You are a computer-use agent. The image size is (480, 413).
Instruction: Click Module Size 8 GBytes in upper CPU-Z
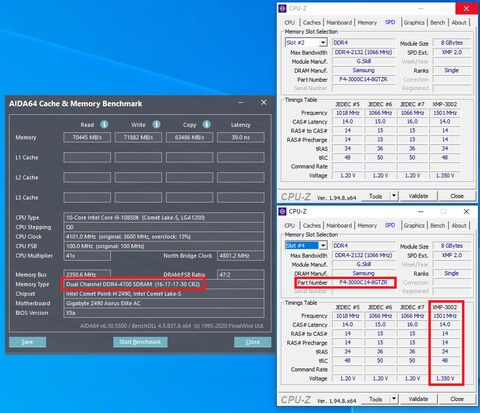452,43
